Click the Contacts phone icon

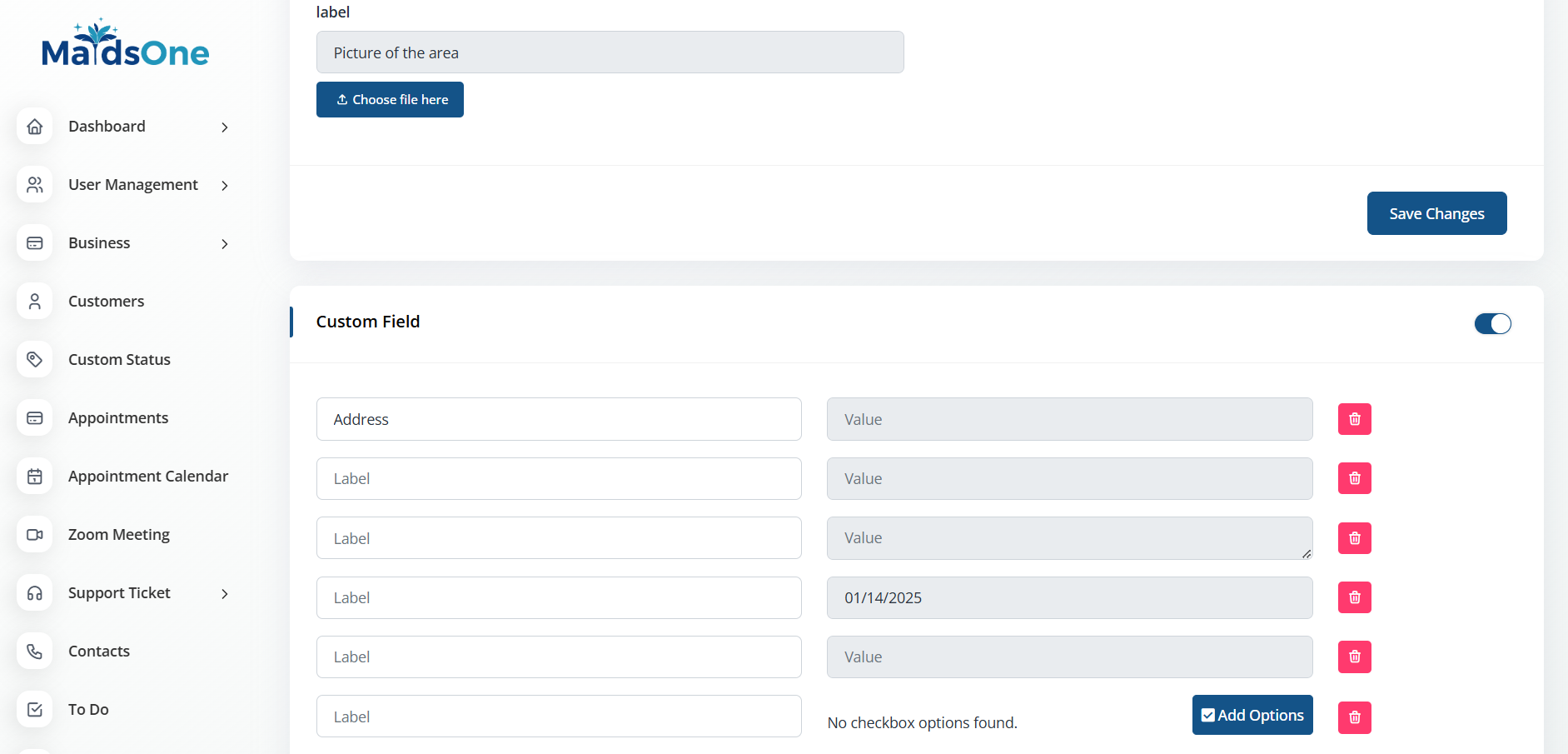coord(35,652)
